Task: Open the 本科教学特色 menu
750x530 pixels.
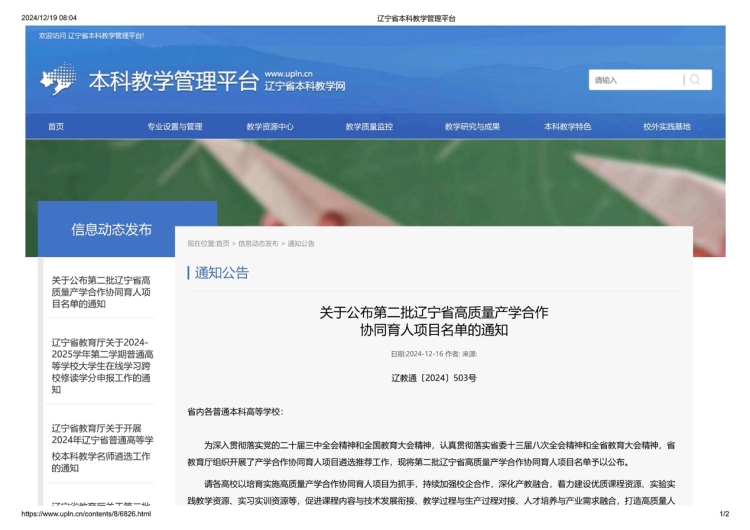Action: click(567, 127)
